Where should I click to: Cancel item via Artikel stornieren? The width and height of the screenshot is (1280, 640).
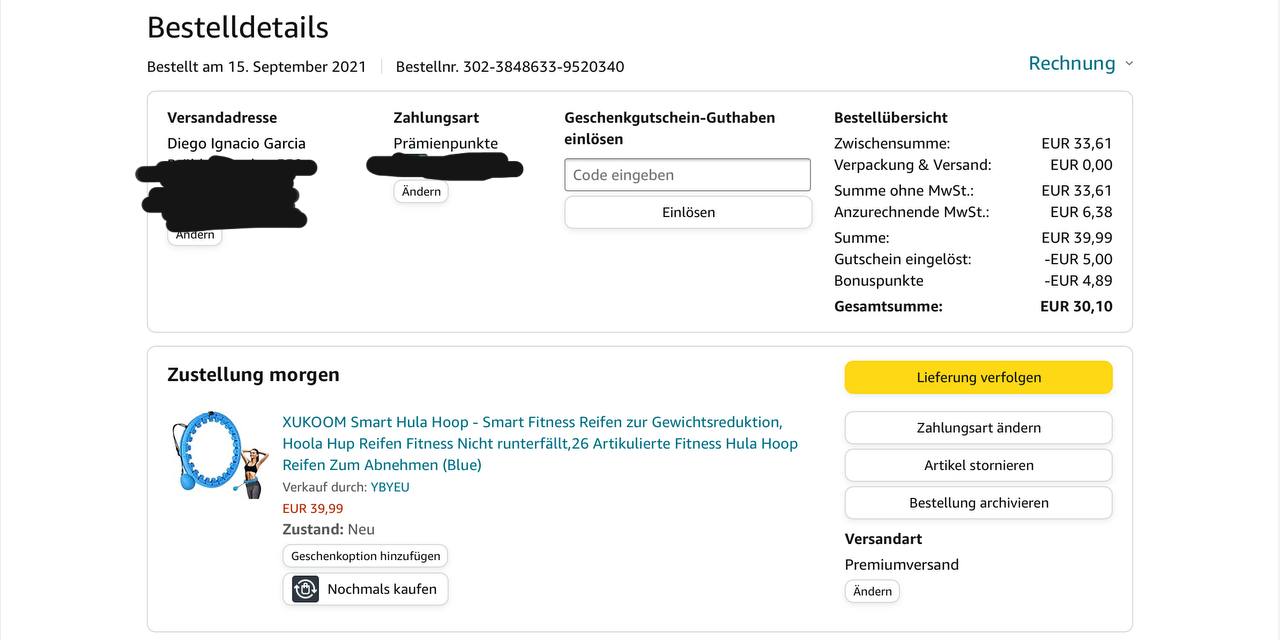pos(978,465)
